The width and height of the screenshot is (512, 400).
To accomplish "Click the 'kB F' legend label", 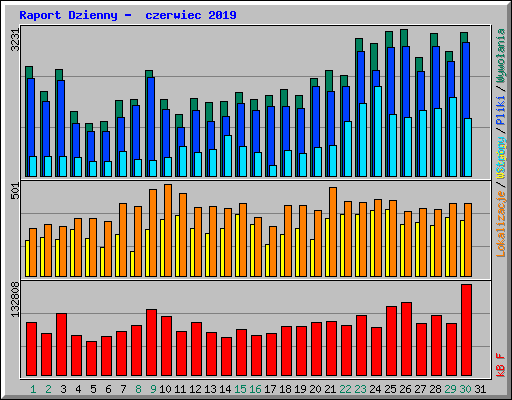I will coord(501,365).
